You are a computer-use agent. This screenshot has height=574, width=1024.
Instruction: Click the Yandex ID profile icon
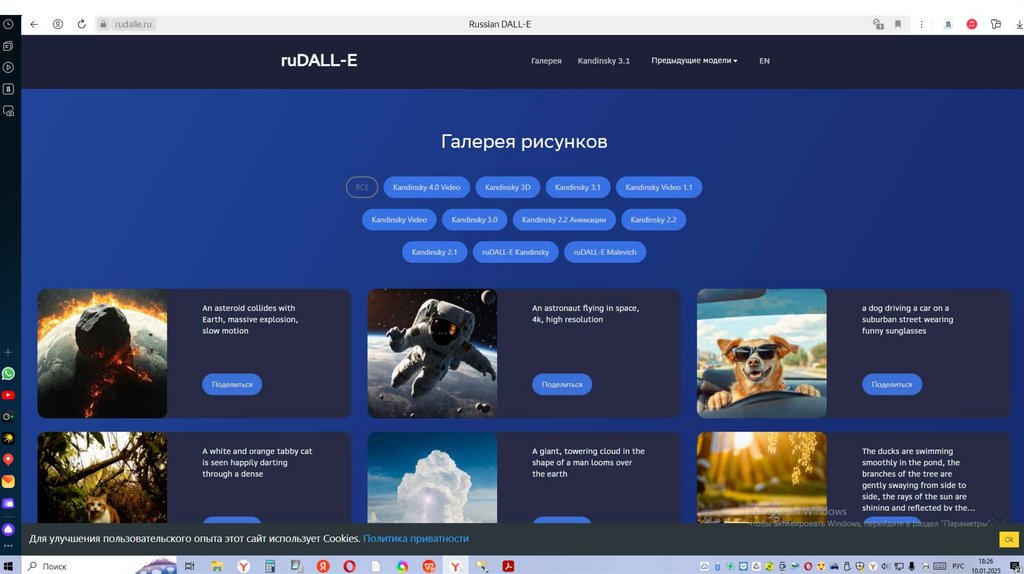point(58,24)
